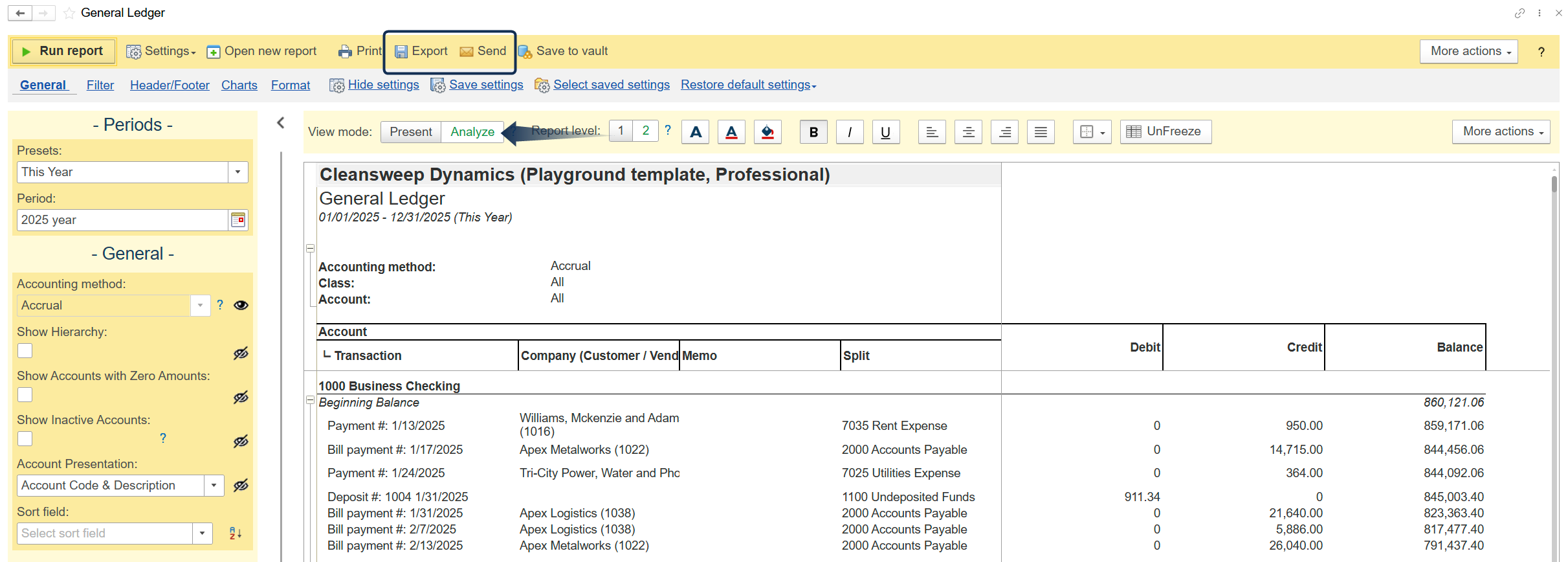Switch to the Filter tab
Image resolution: width=1568 pixels, height=562 pixels.
coord(100,85)
